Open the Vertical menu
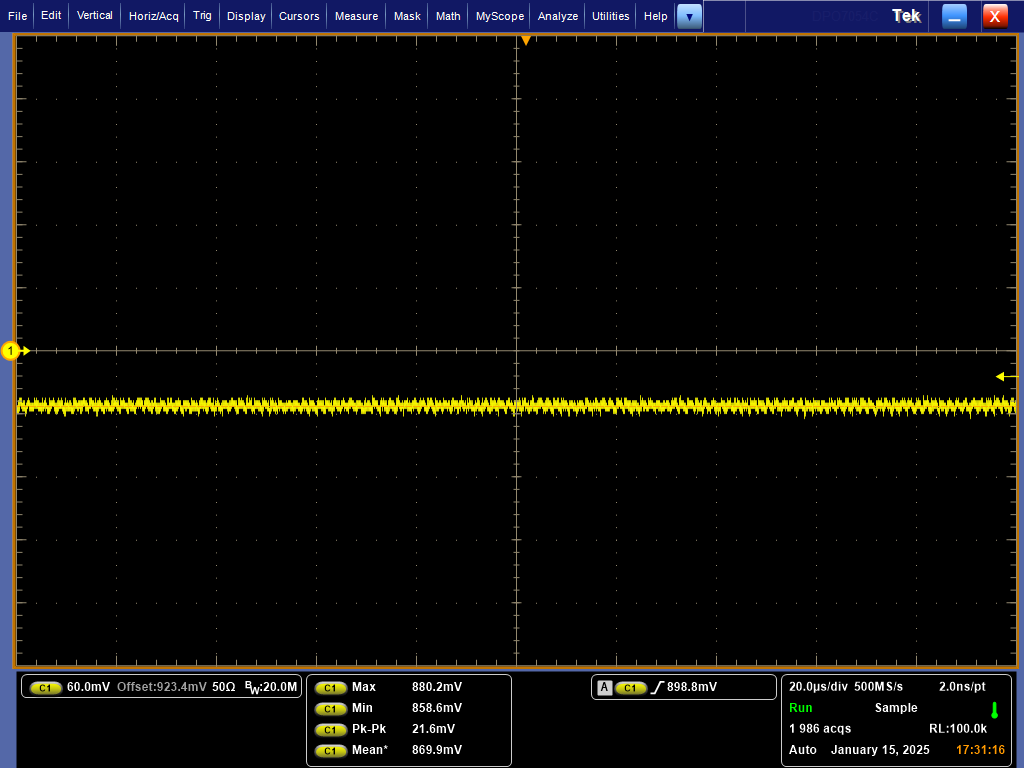 95,16
